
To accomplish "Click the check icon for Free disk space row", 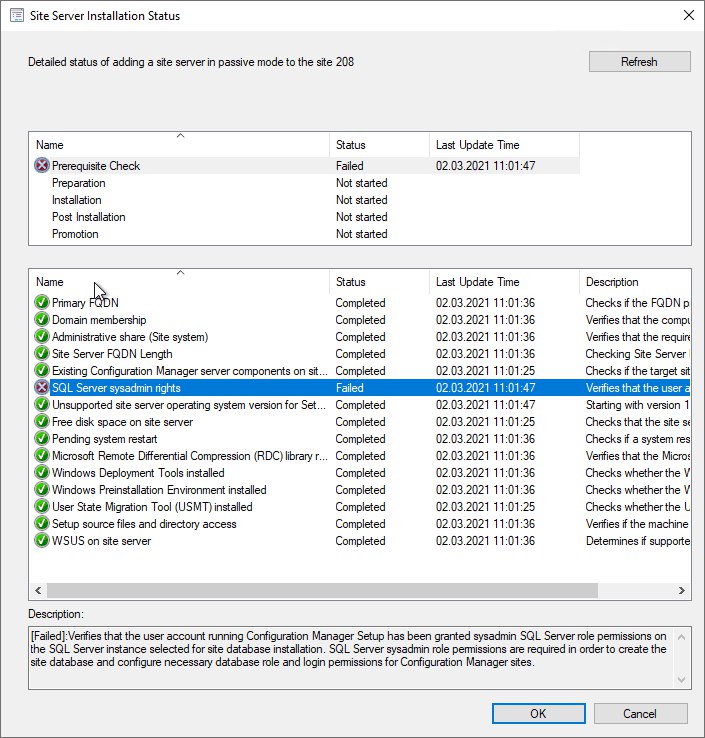I will click(x=42, y=421).
